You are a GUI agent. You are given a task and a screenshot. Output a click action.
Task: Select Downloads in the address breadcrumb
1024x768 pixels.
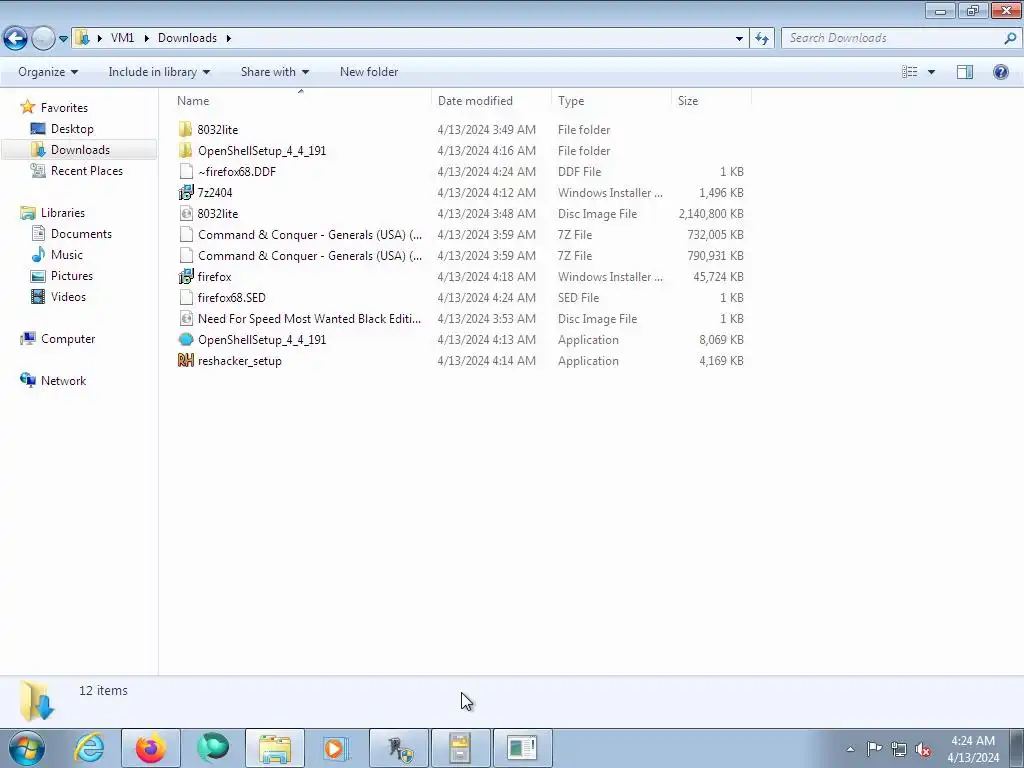click(187, 38)
